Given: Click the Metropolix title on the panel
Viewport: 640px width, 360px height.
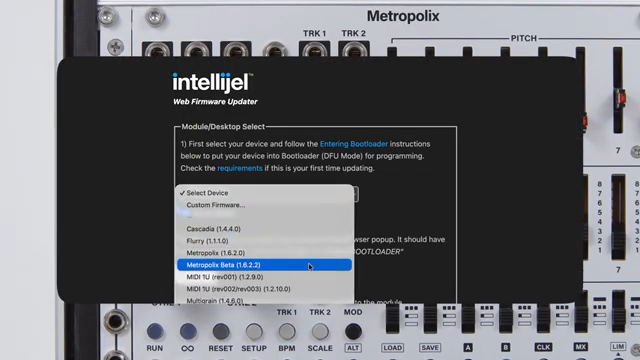Looking at the screenshot, I should click(403, 16).
